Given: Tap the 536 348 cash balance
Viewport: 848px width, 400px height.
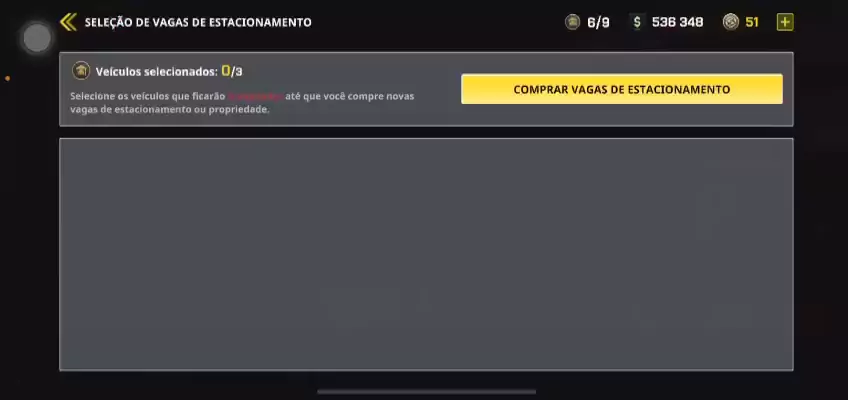Looking at the screenshot, I should 677,22.
